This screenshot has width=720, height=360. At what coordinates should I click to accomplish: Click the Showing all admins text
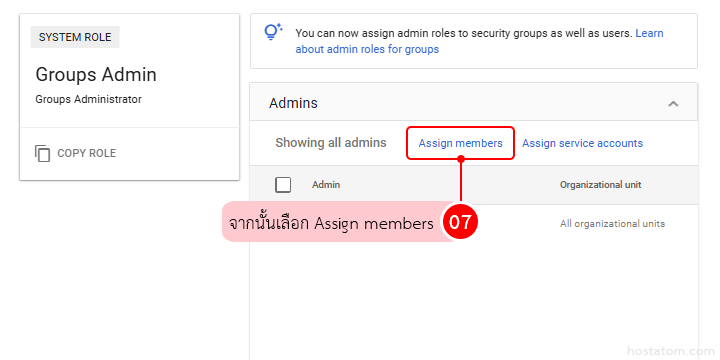pos(331,143)
